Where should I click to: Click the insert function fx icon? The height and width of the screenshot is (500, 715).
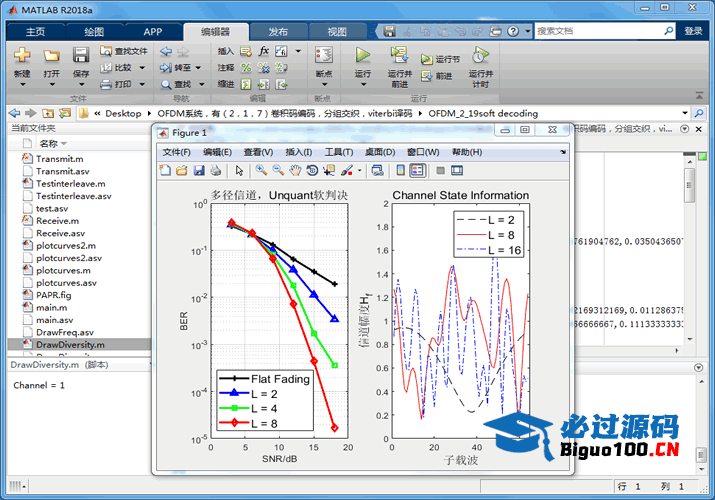264,51
